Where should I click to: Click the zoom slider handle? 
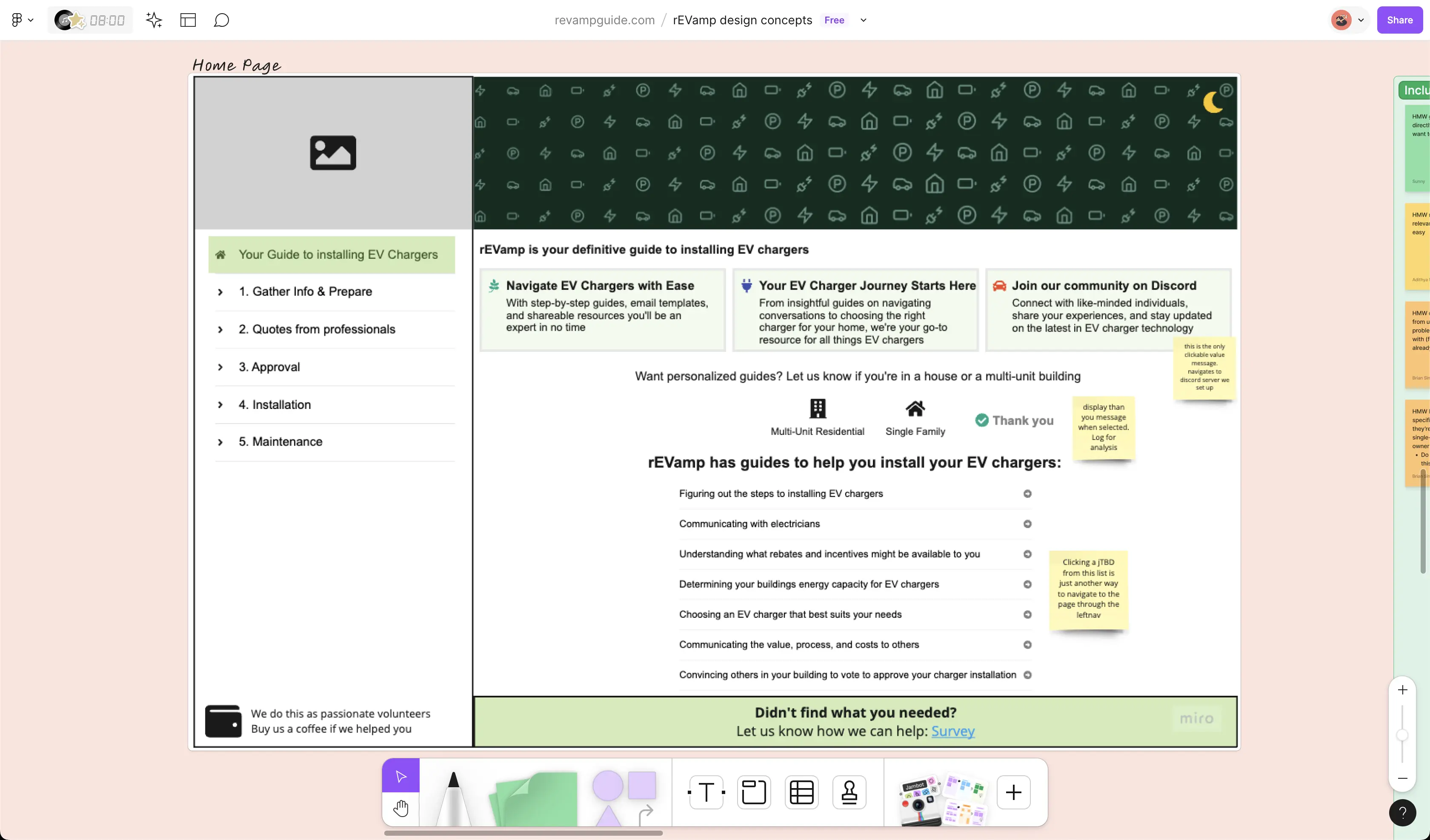[1401, 735]
